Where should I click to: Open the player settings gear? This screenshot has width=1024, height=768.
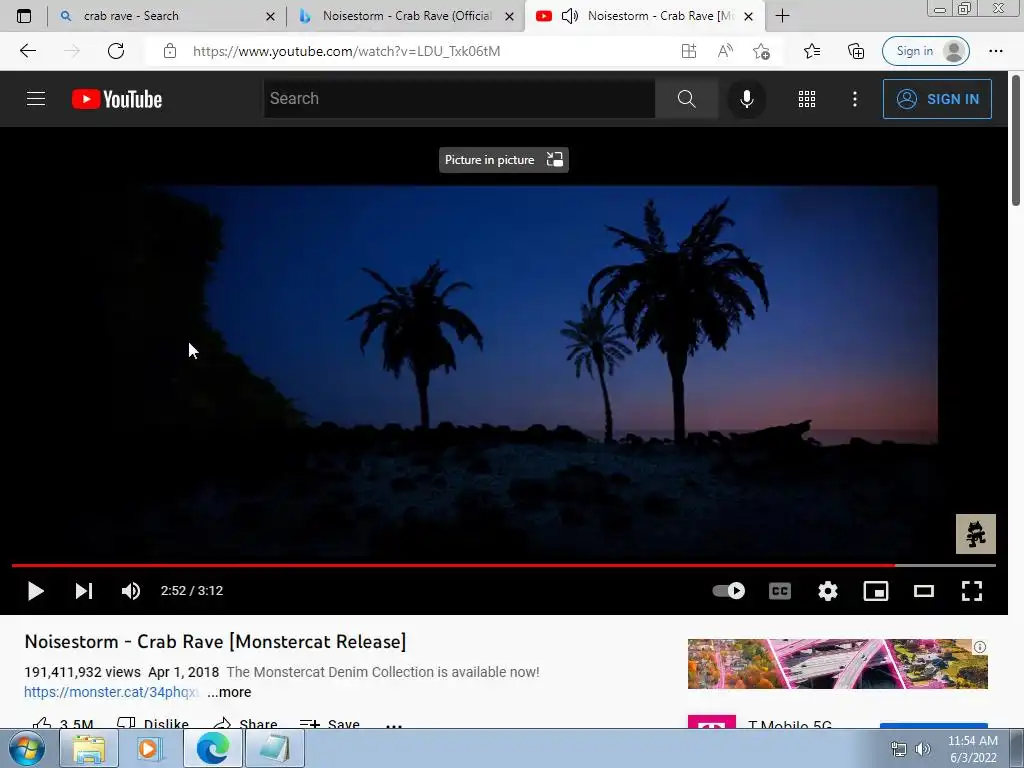point(827,591)
